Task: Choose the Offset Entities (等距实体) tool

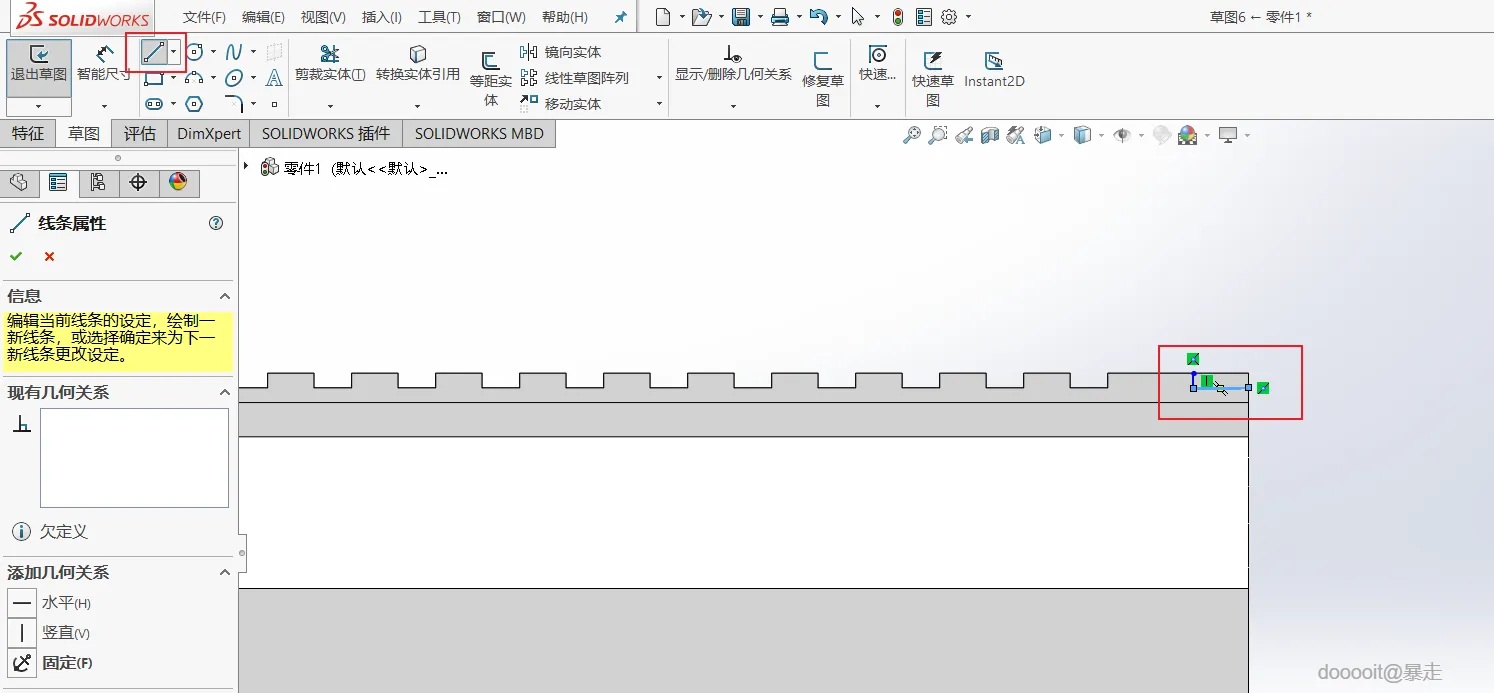Action: tap(491, 80)
